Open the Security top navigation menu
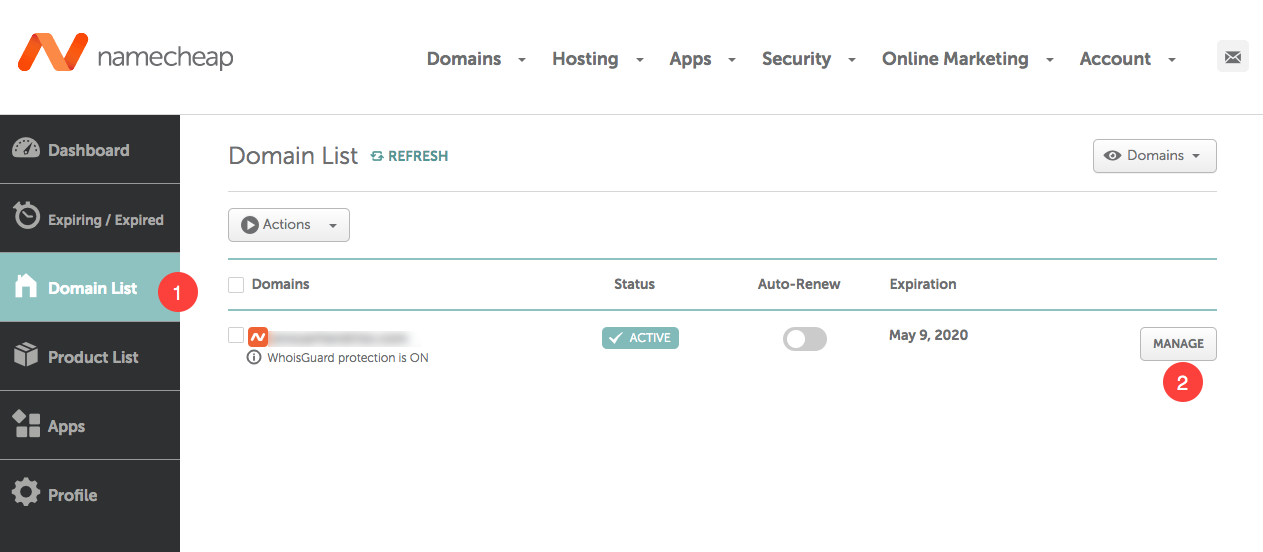 796,59
